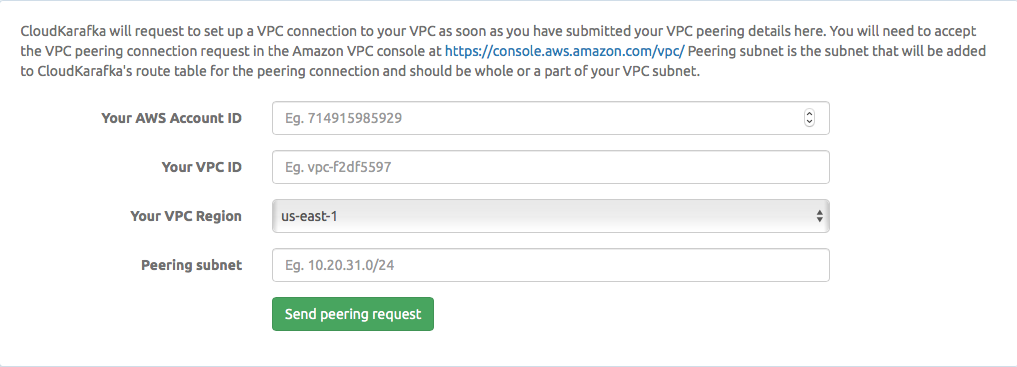
Task: Click the Peering subnet input field
Action: click(551, 265)
